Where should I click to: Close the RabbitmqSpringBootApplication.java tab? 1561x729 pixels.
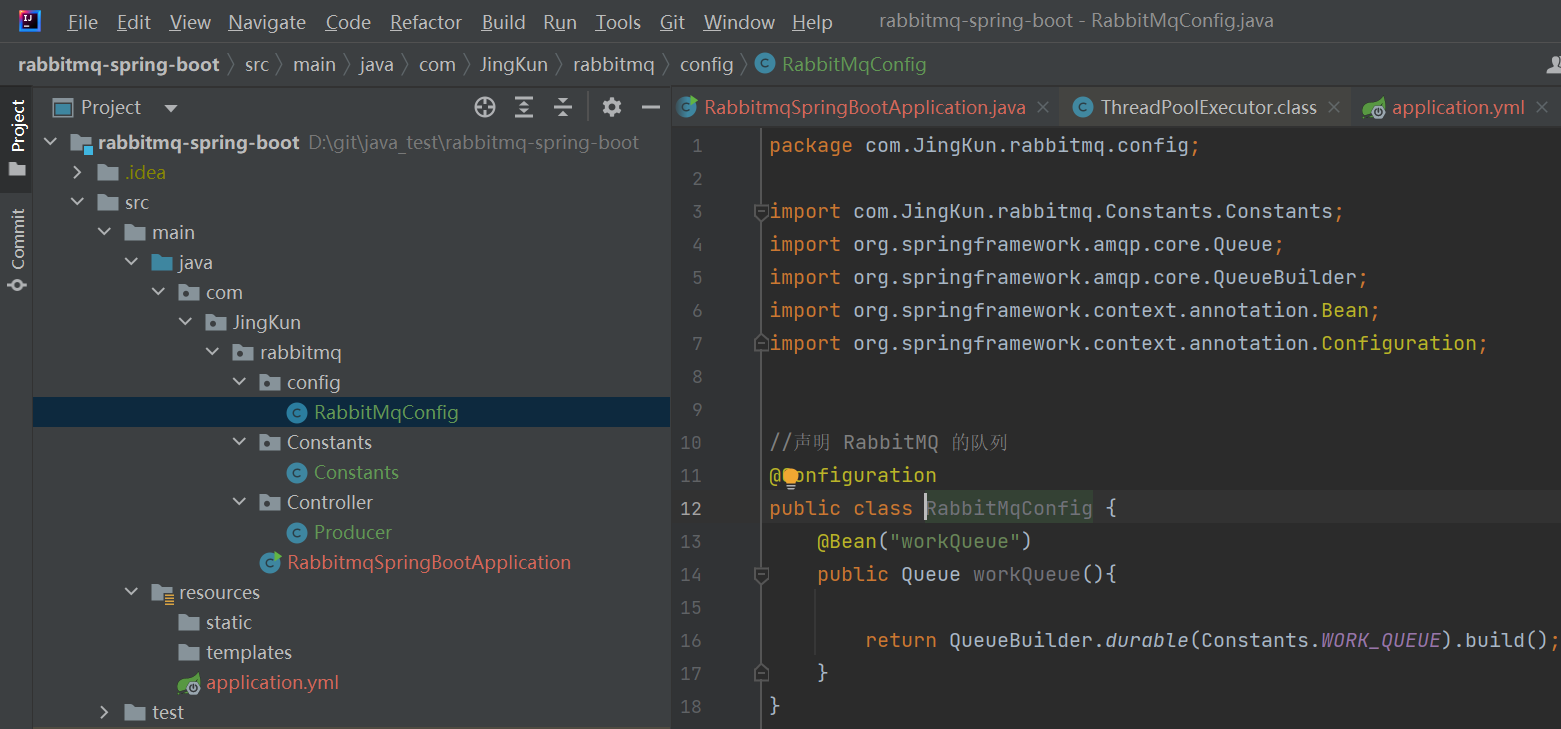1043,107
